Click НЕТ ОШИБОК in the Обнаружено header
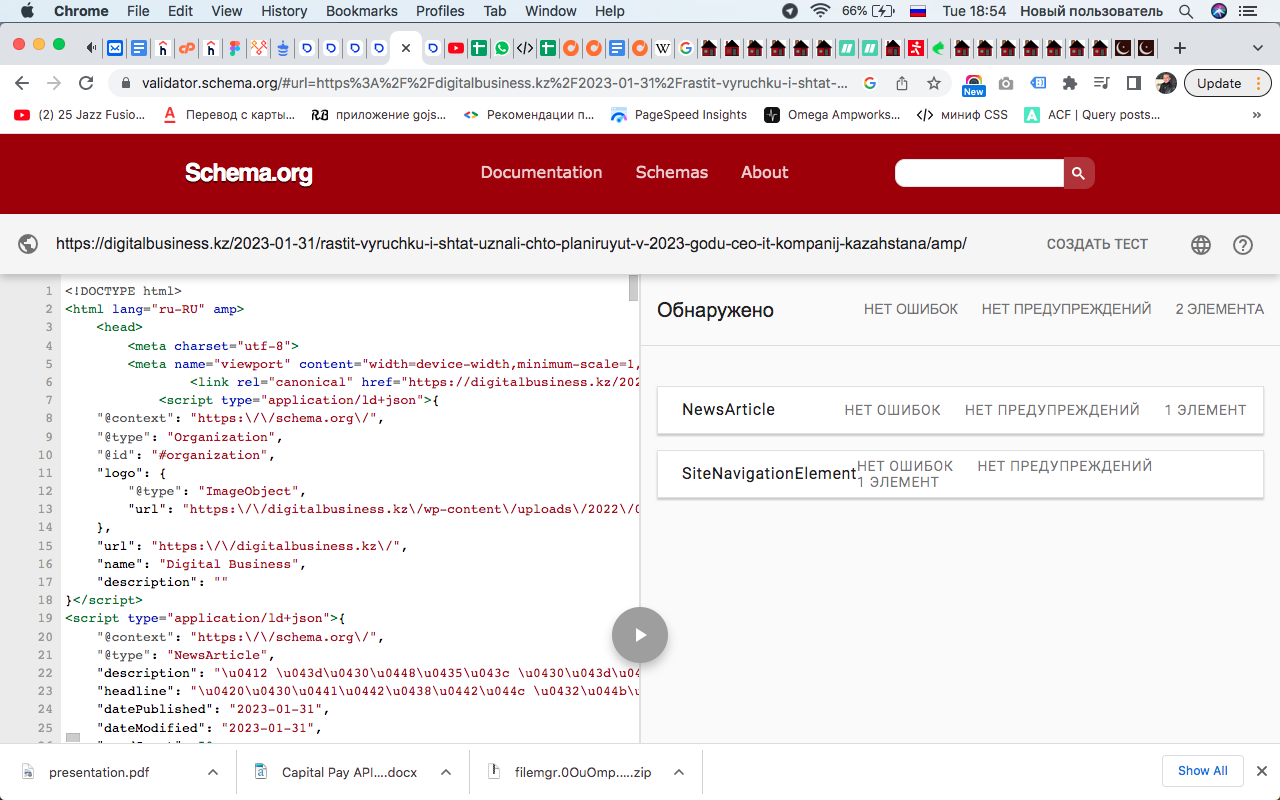The width and height of the screenshot is (1280, 800). tap(911, 309)
